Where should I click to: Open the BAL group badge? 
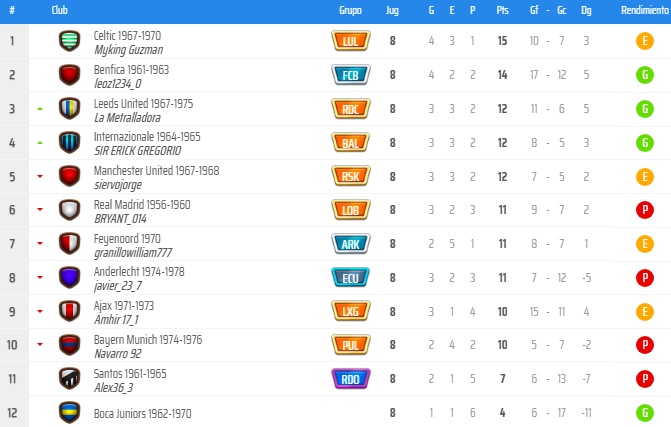point(350,142)
